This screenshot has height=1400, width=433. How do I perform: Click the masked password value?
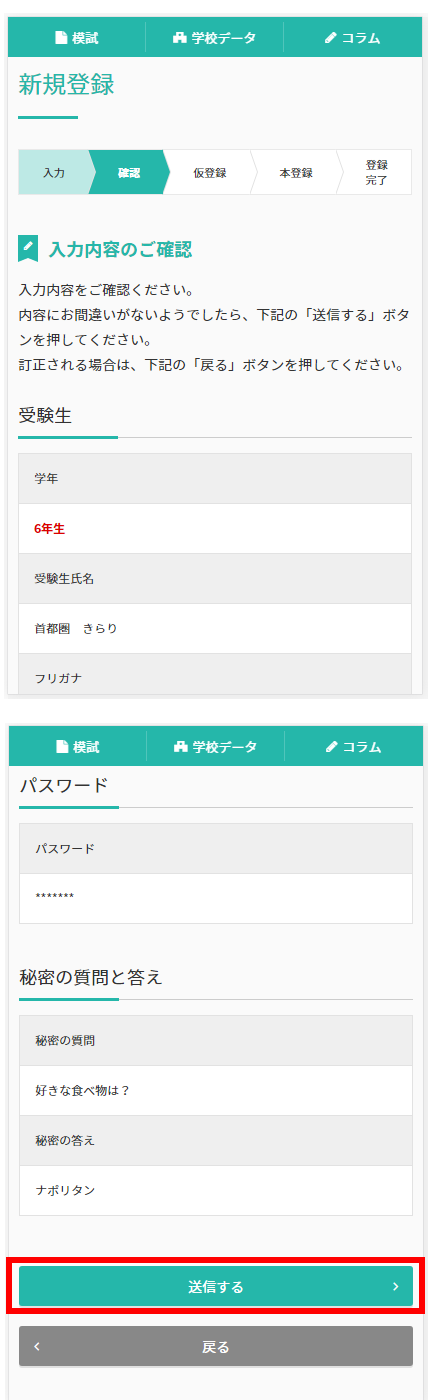(55, 897)
